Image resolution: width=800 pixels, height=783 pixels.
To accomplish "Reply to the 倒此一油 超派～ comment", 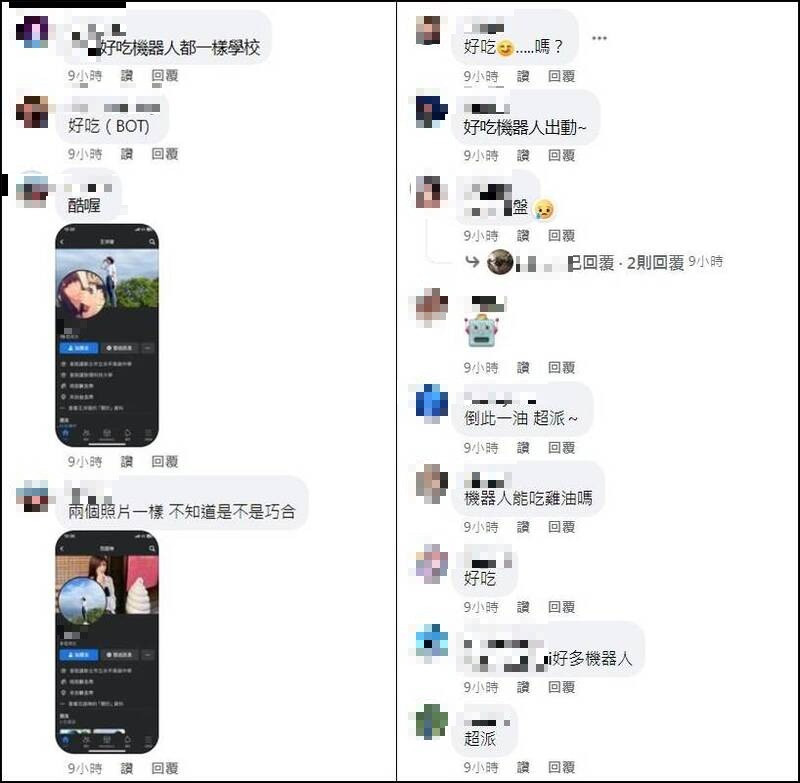I will [x=561, y=447].
